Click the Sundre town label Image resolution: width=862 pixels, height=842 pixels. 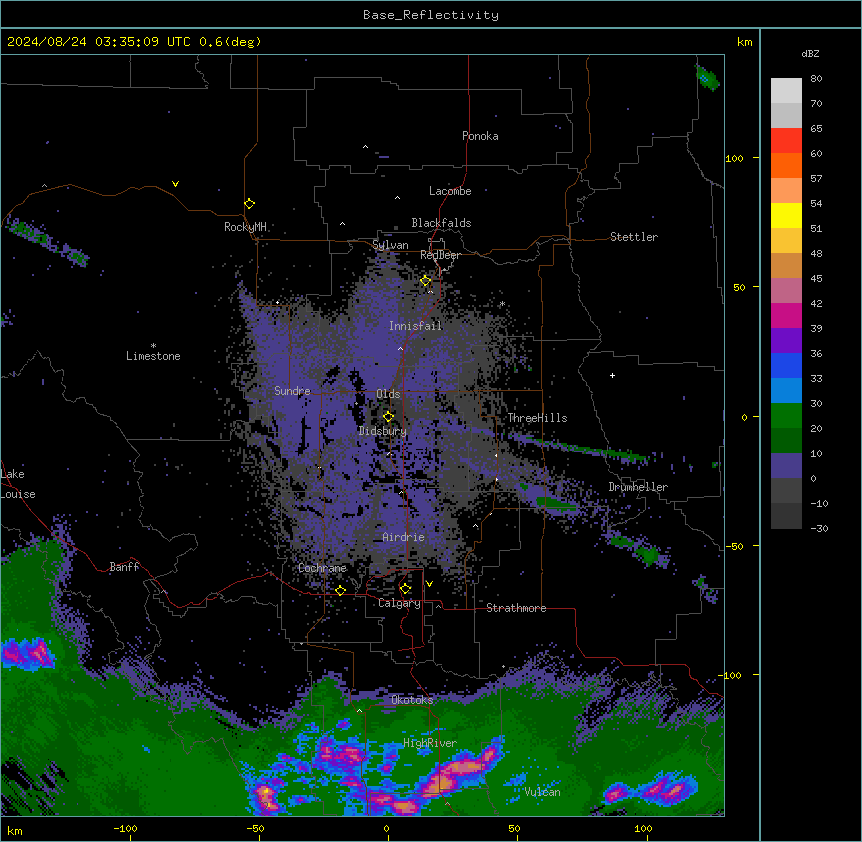coord(292,391)
